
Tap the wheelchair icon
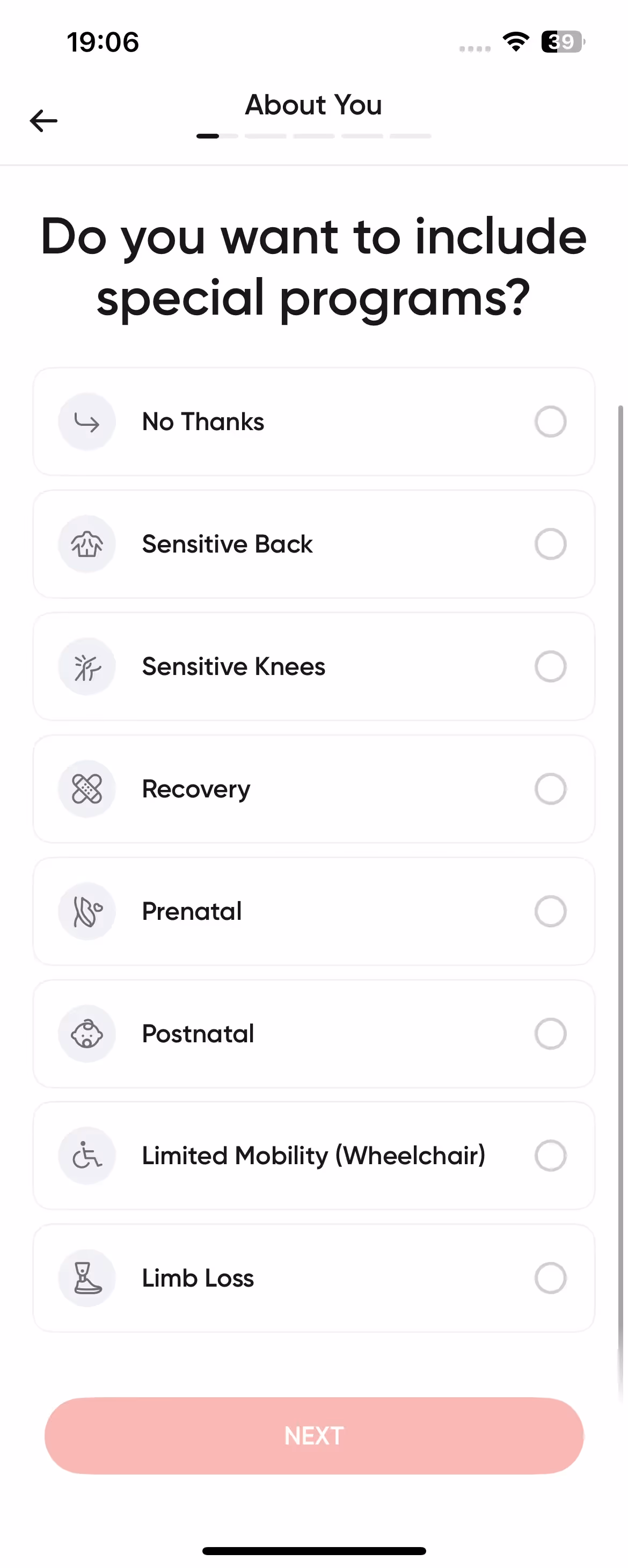coord(87,1155)
